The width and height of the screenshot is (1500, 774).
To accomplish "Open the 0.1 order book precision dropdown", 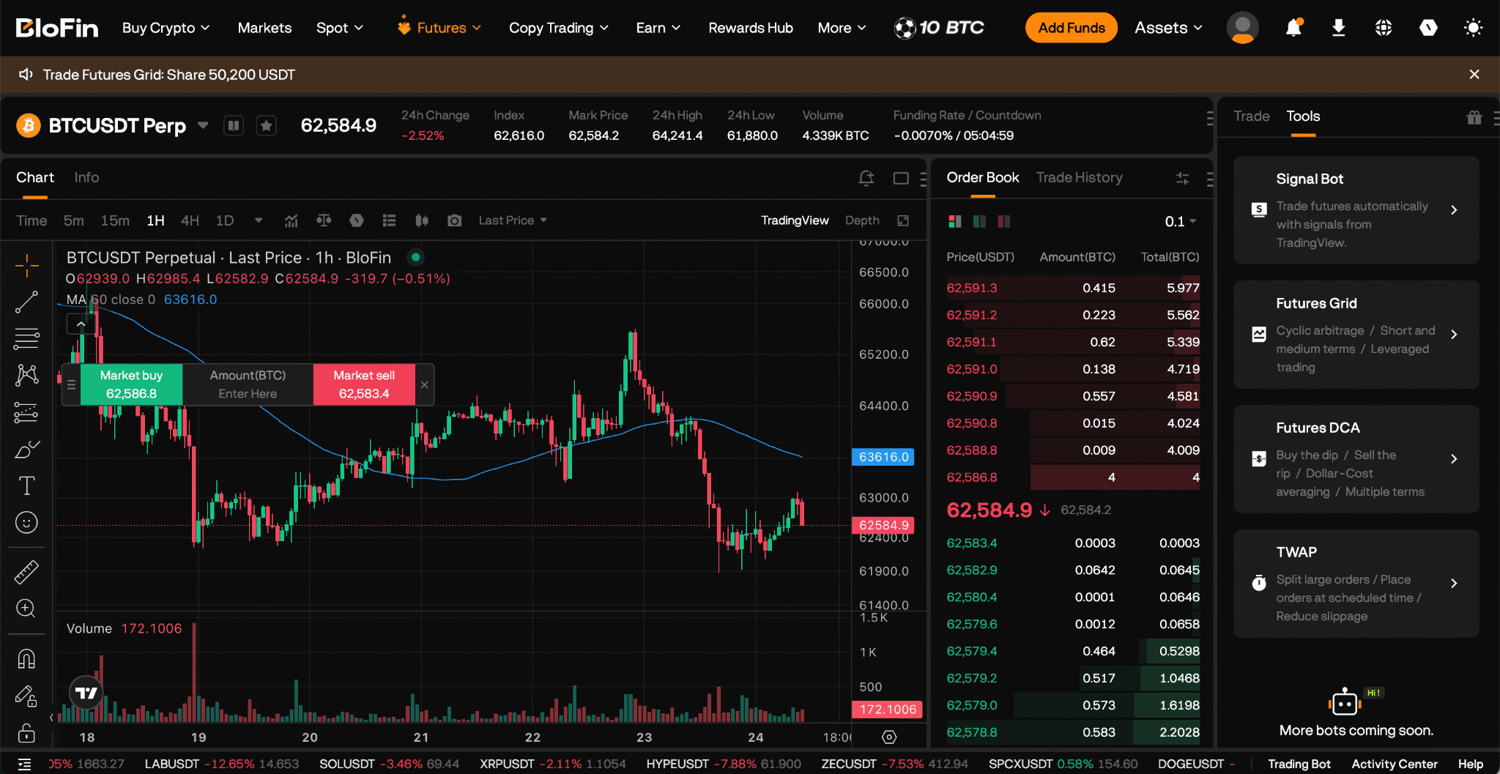I will pos(1180,221).
